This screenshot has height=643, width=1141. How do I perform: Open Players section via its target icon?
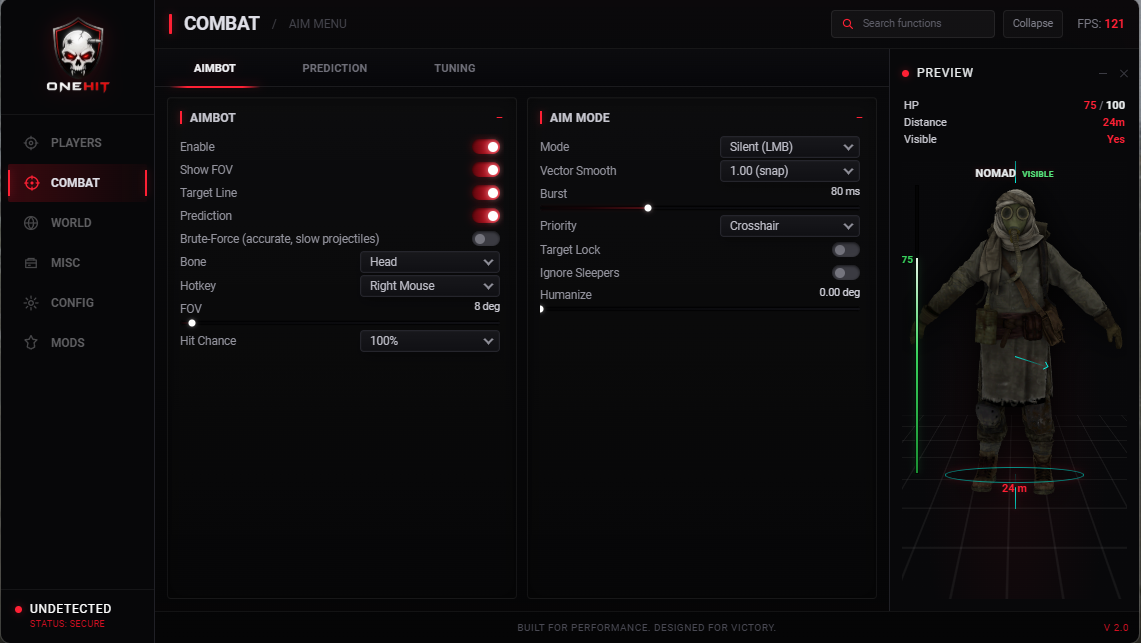31,143
